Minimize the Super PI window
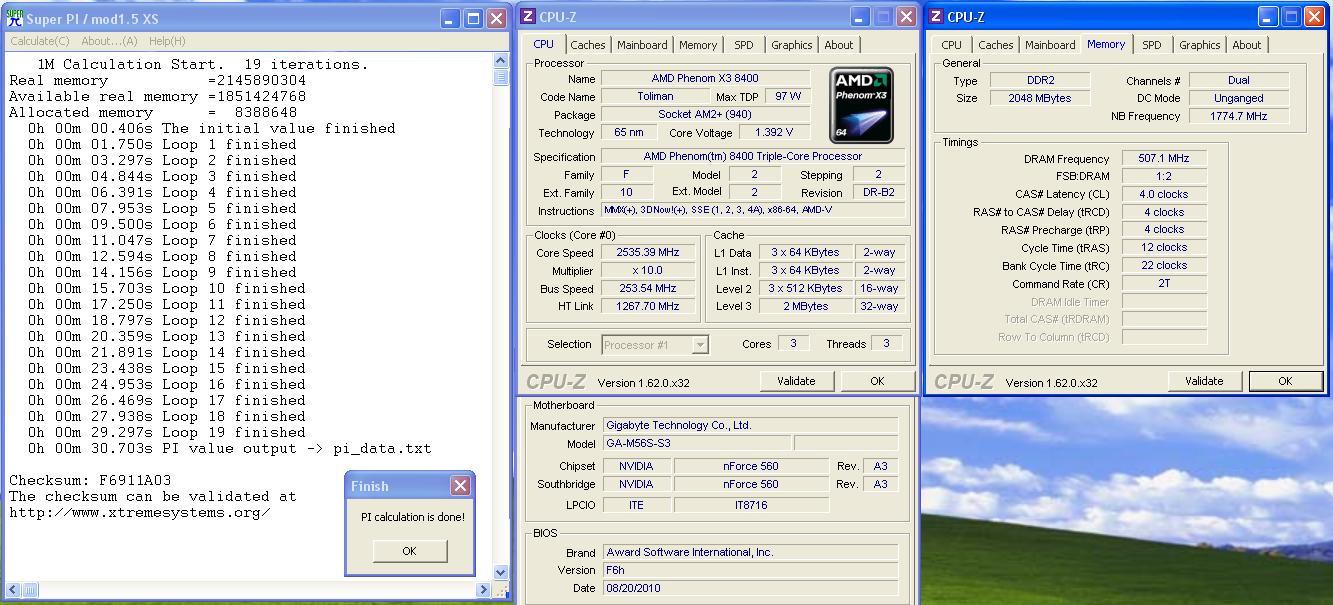1333x605 pixels. (450, 19)
